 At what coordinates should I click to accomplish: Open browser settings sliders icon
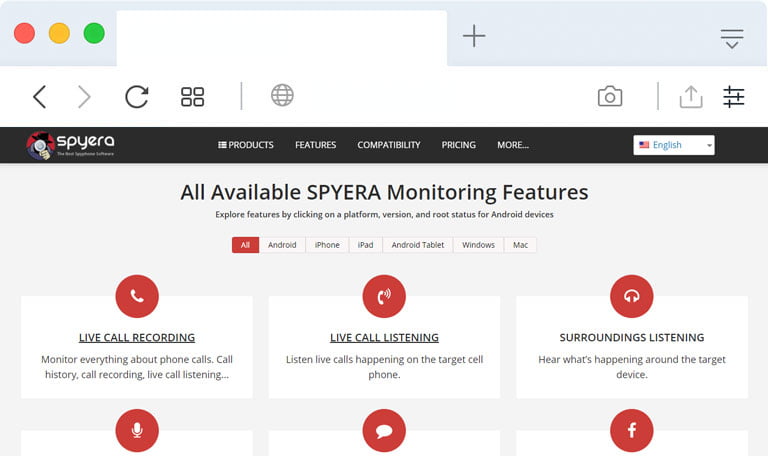pyautogui.click(x=733, y=96)
